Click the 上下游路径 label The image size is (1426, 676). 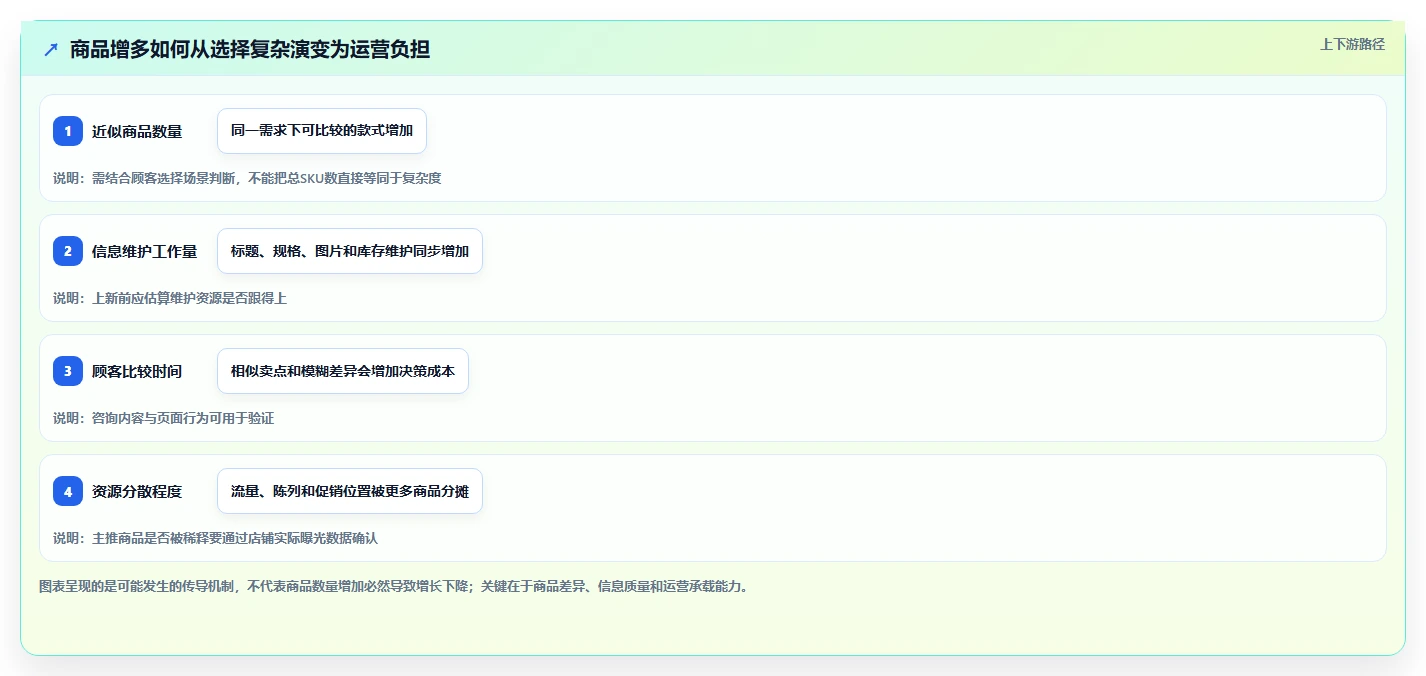[1352, 44]
